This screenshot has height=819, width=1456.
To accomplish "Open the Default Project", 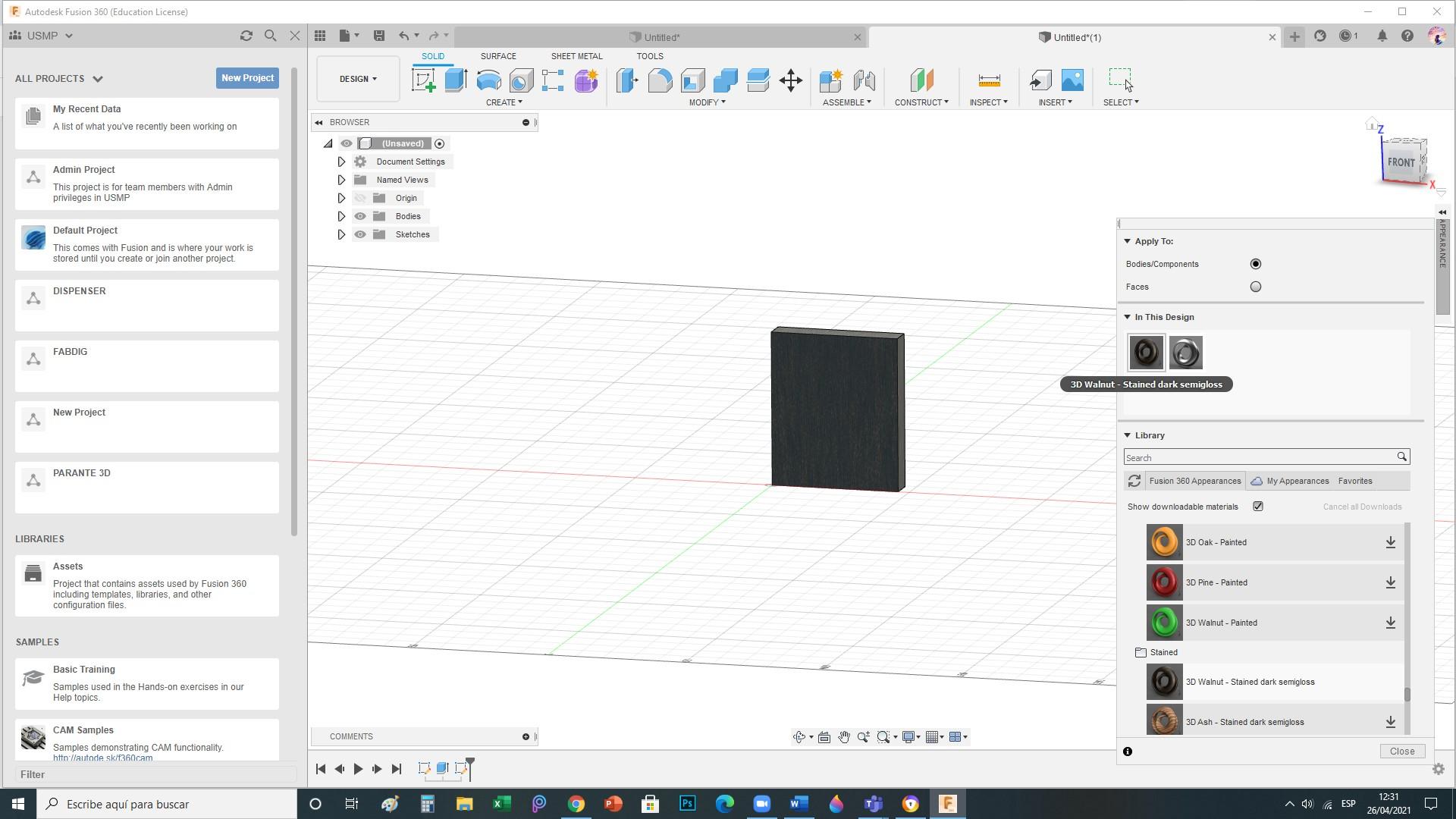I will click(x=147, y=245).
